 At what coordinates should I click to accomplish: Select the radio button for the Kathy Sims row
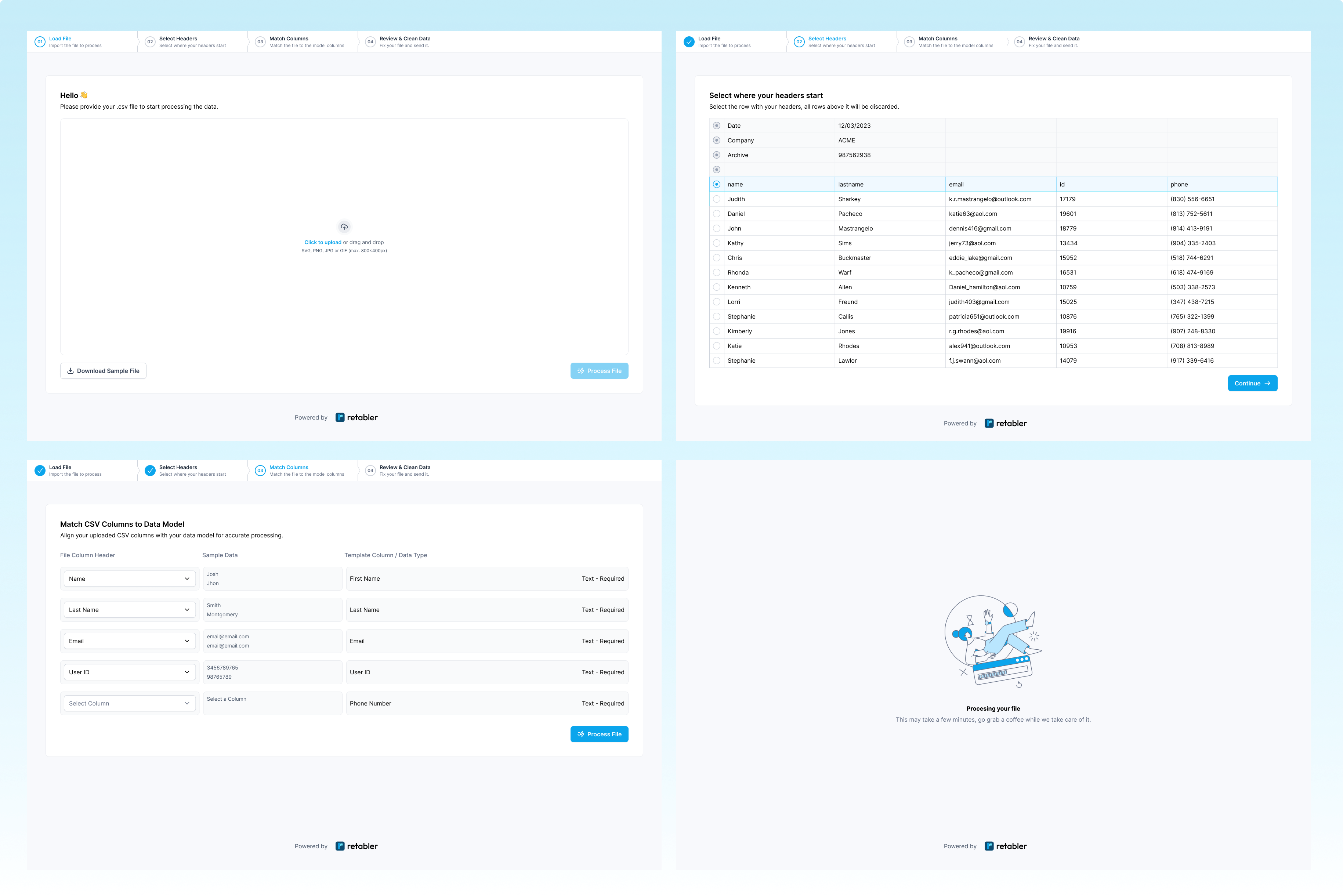click(x=717, y=243)
